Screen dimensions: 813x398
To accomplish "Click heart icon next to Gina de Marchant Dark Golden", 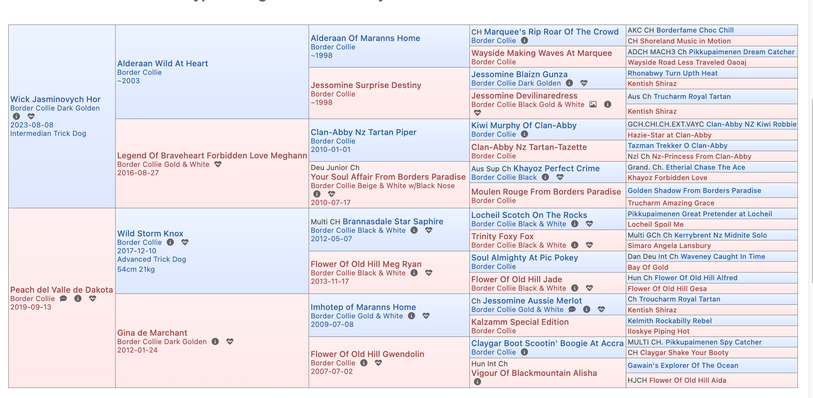I will pos(230,342).
